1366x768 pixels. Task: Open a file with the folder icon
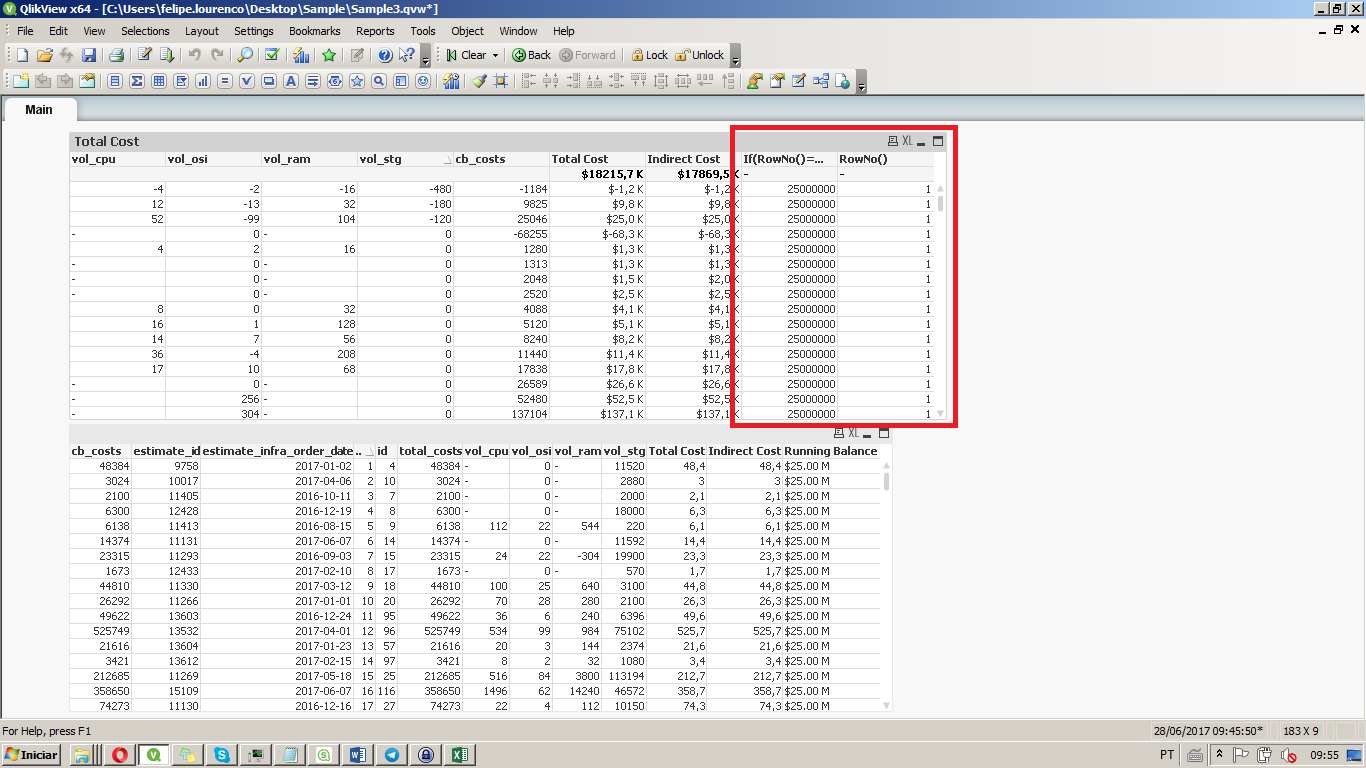(x=44, y=55)
